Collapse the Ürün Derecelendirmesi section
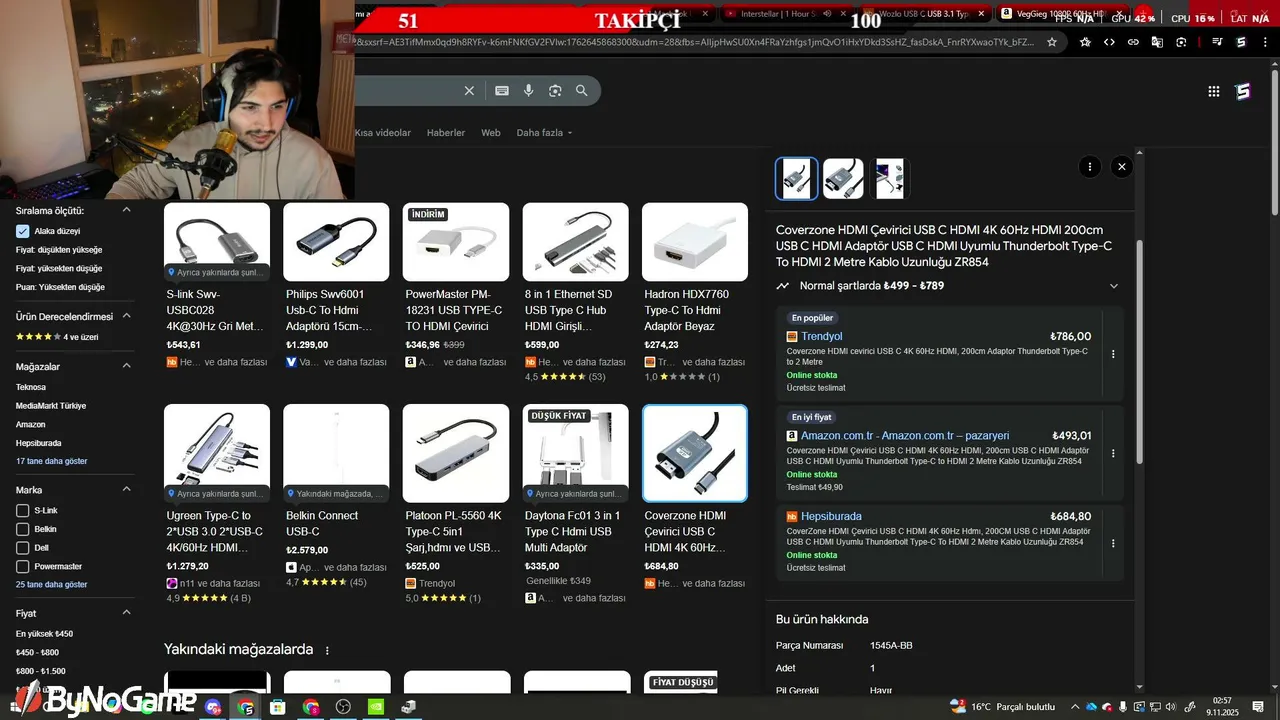Screen dimensions: 1280x720 [126, 316]
